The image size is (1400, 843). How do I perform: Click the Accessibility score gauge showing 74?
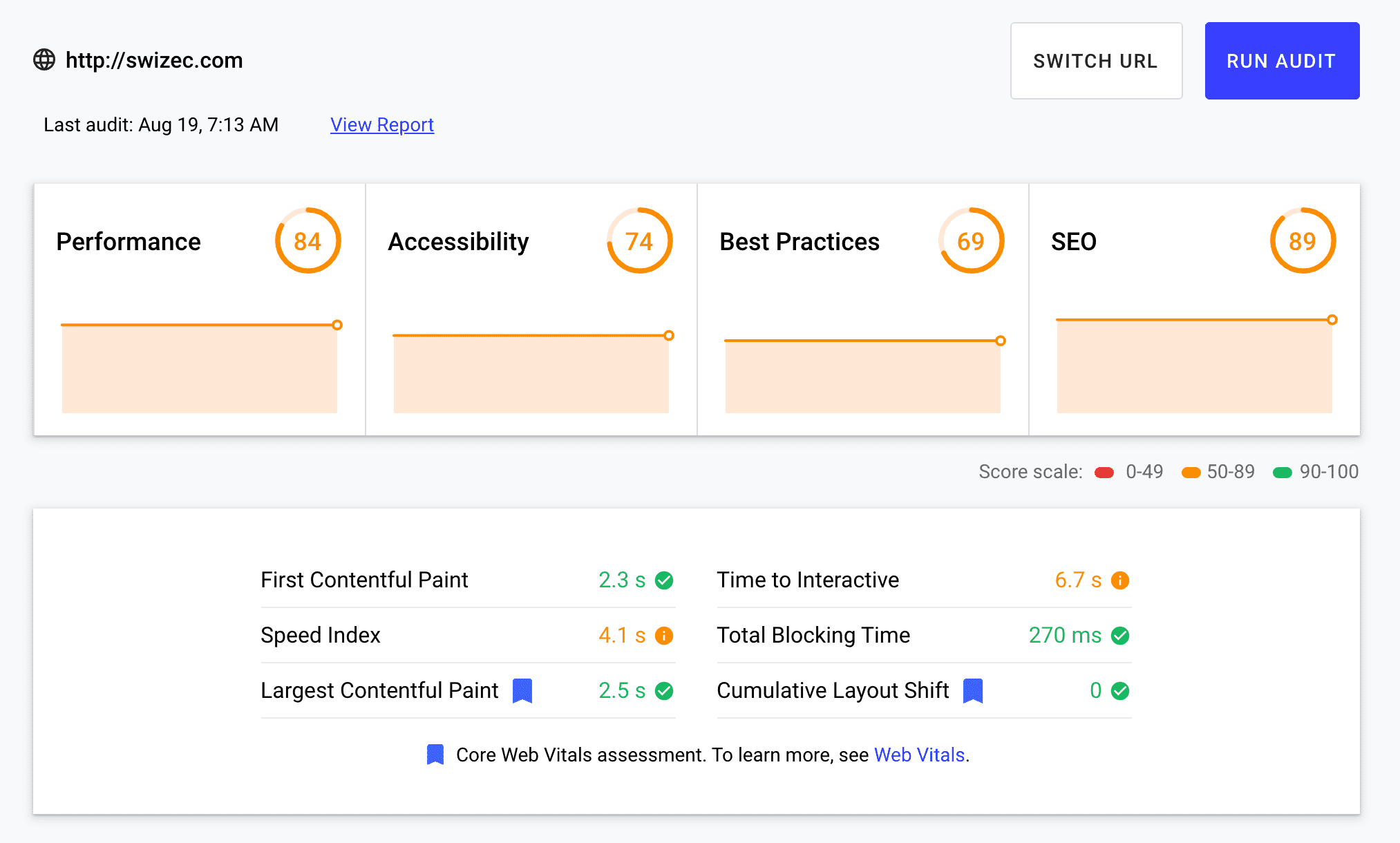640,241
